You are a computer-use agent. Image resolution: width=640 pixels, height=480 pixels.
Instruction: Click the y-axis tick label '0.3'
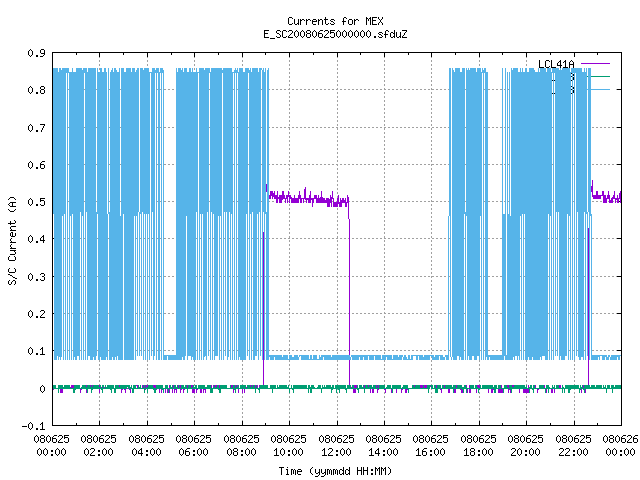(36, 277)
